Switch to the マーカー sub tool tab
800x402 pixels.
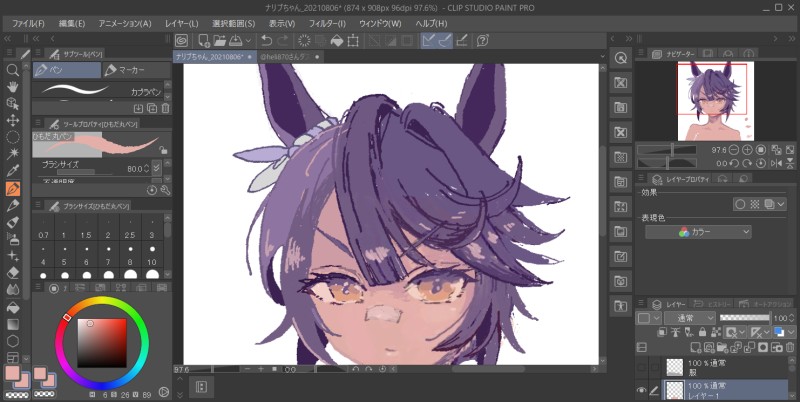136,70
